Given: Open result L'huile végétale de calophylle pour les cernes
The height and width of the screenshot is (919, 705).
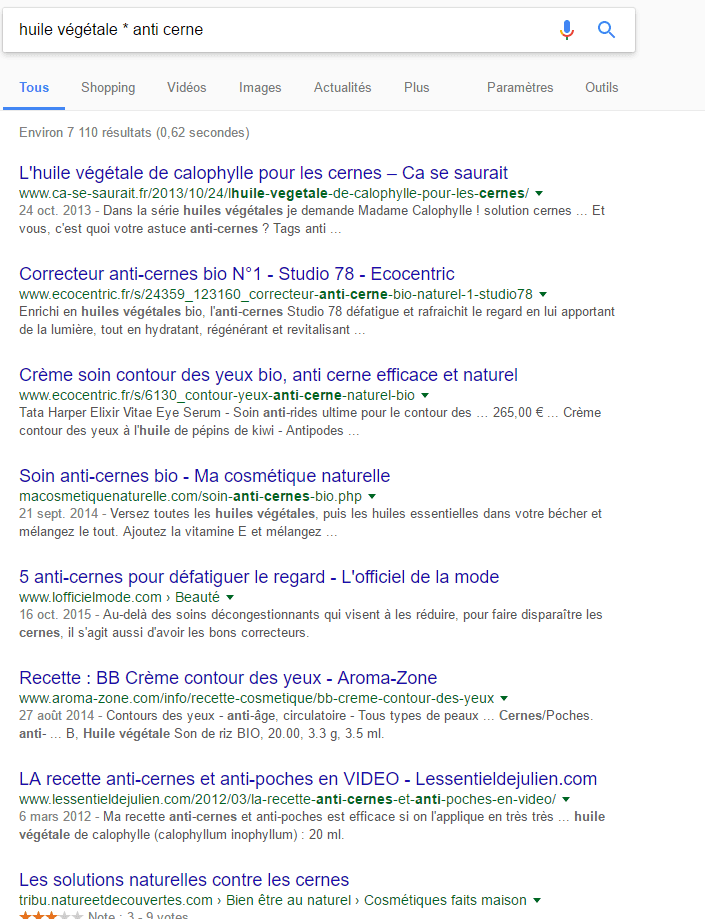Looking at the screenshot, I should [263, 173].
